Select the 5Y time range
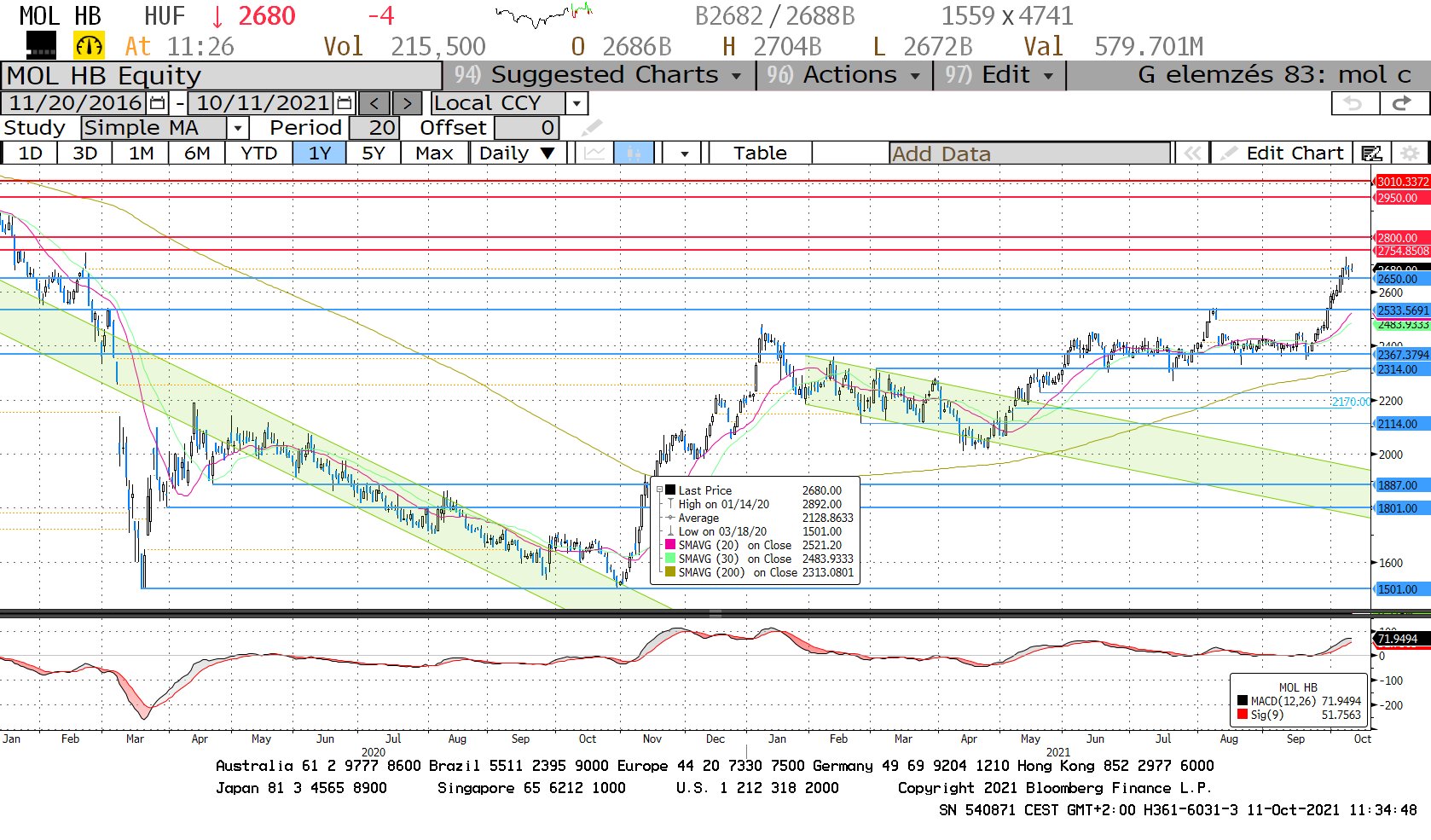The width and height of the screenshot is (1431, 840). pos(374,154)
